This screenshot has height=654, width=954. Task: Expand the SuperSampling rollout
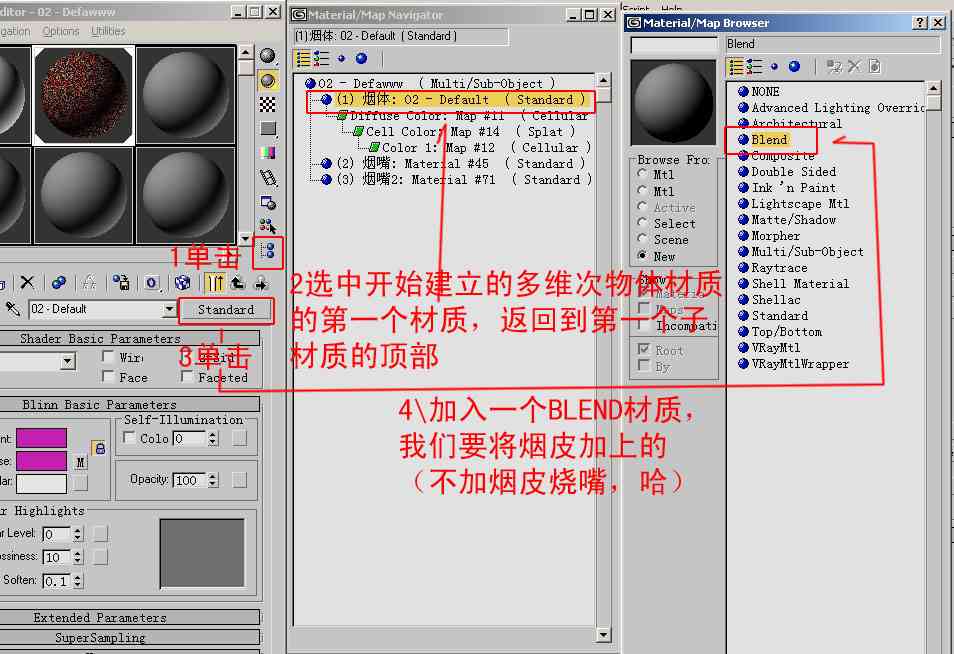(130, 637)
